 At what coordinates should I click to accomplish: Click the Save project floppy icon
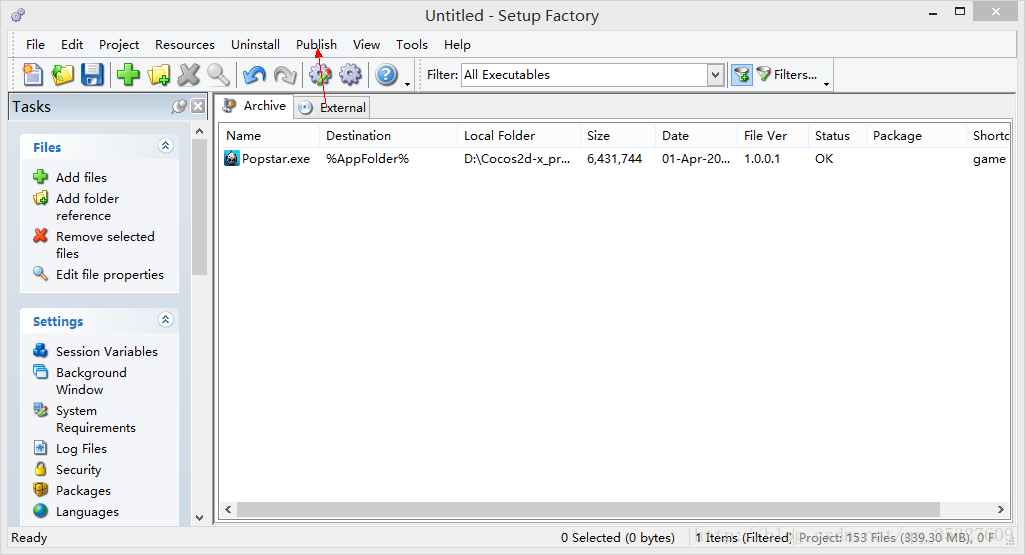[x=92, y=75]
